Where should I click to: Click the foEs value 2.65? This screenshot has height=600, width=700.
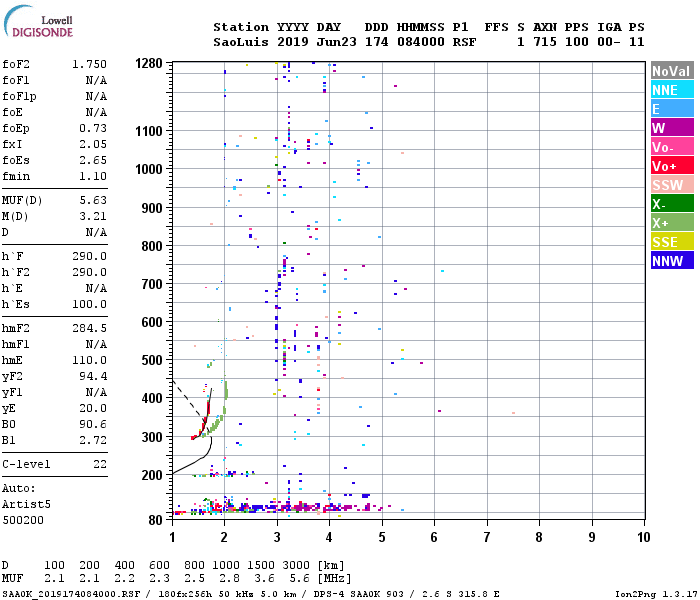[93, 160]
